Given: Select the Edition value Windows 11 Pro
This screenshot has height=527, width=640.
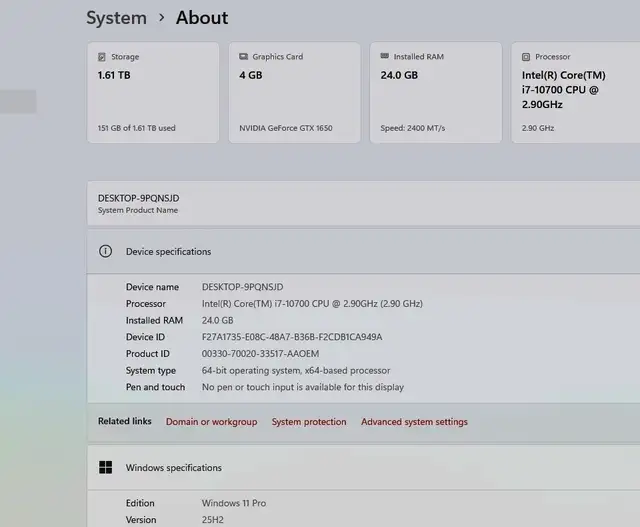Looking at the screenshot, I should coord(234,503).
